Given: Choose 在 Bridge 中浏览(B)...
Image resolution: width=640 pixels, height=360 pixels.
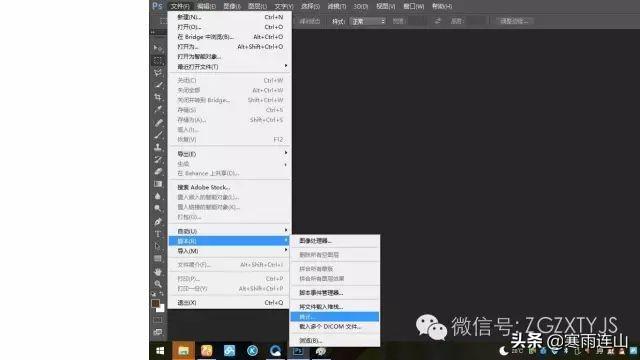Looking at the screenshot, I should click(x=229, y=37).
